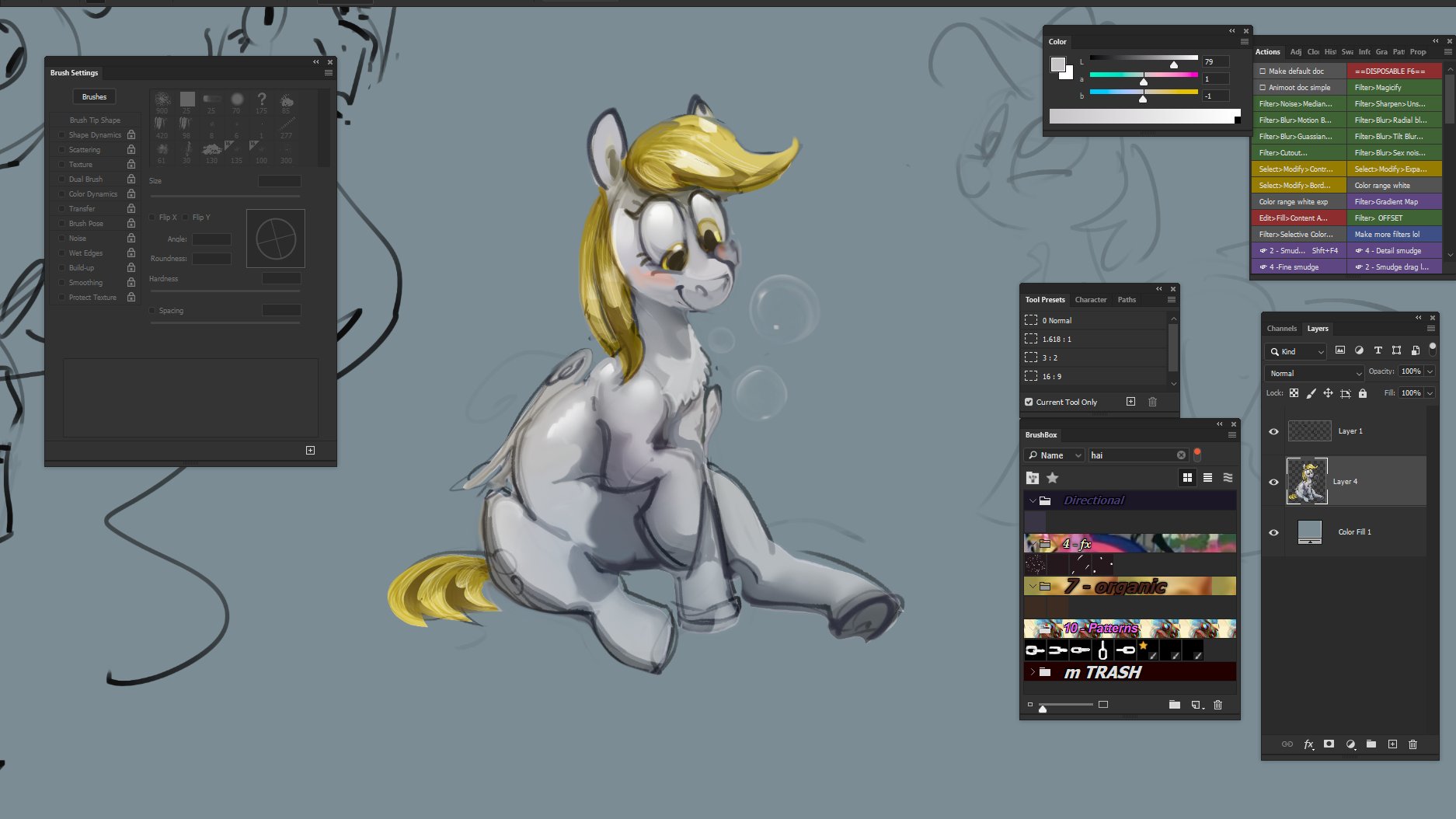Expand the m TRASH brush folder
This screenshot has height=819, width=1456.
coord(1033,672)
